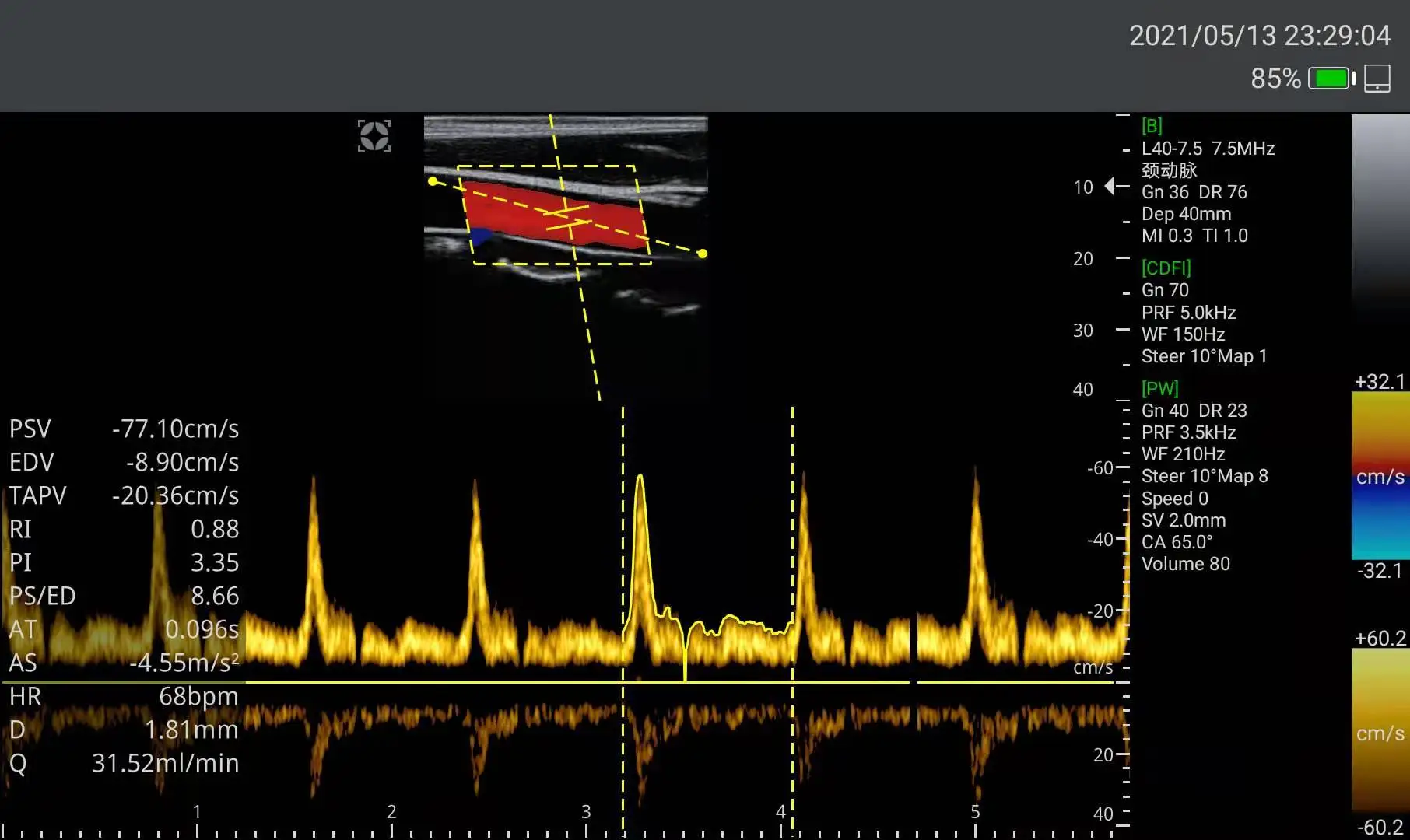Select the left dashed cardiac cycle cursor
Screen dimensions: 1410x840
tap(623, 621)
